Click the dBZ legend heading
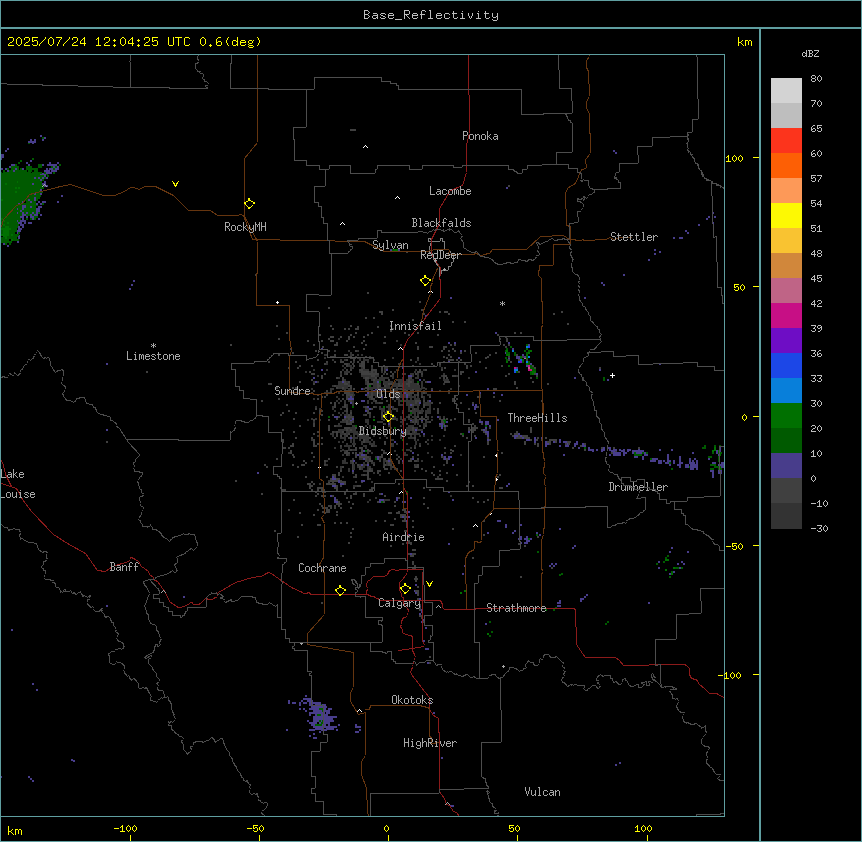Image resolution: width=862 pixels, height=842 pixels. pyautogui.click(x=810, y=53)
